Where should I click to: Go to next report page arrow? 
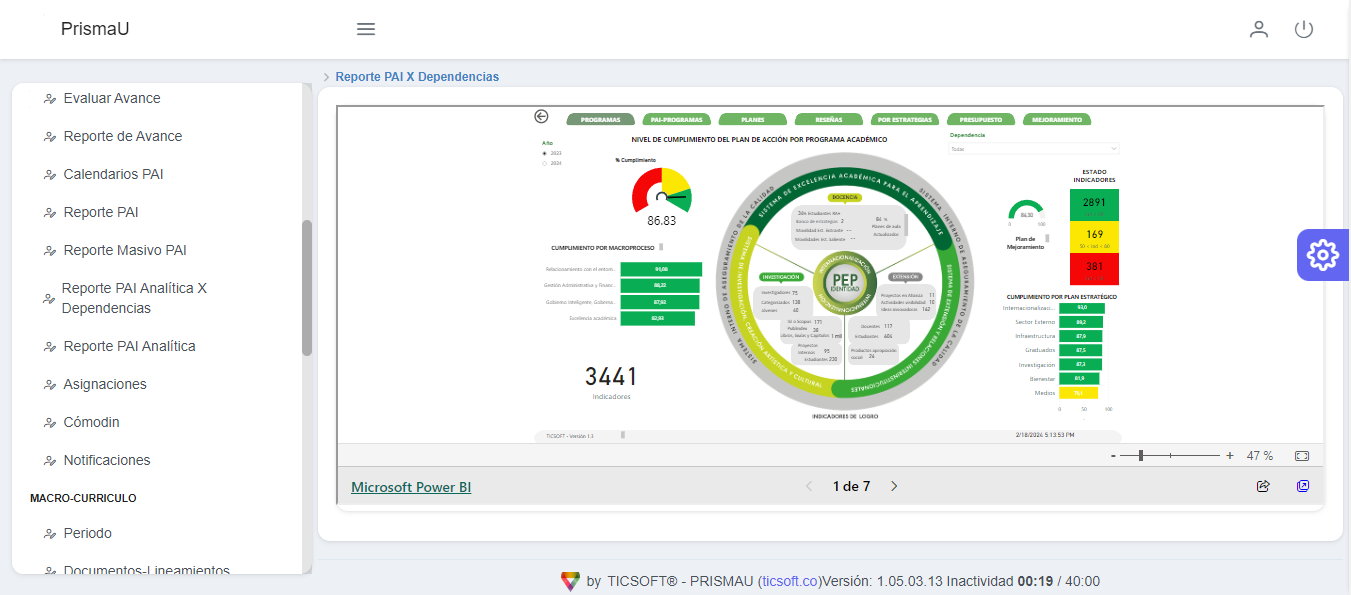[894, 487]
